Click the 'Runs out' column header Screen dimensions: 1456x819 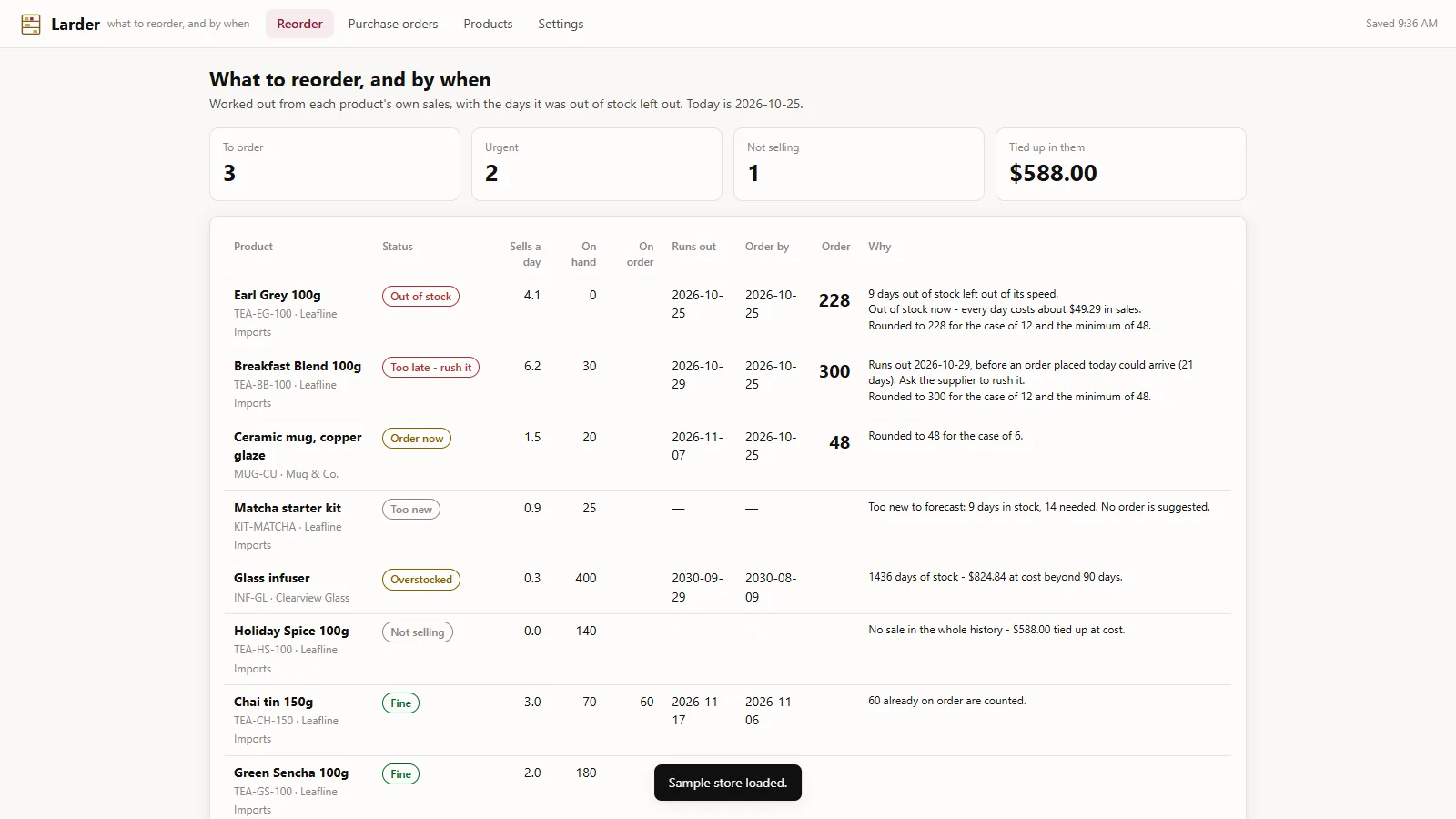pyautogui.click(x=693, y=247)
